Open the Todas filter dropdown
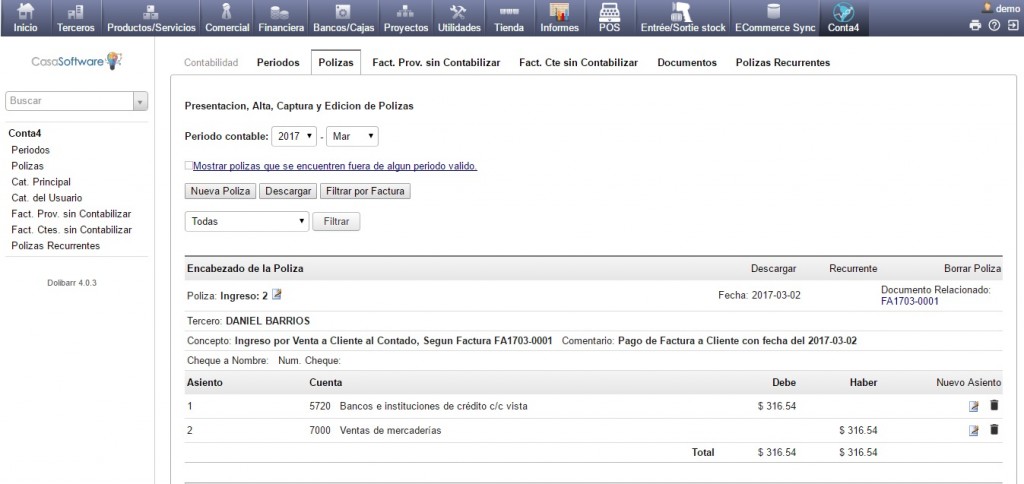1024x484 pixels. (x=247, y=221)
